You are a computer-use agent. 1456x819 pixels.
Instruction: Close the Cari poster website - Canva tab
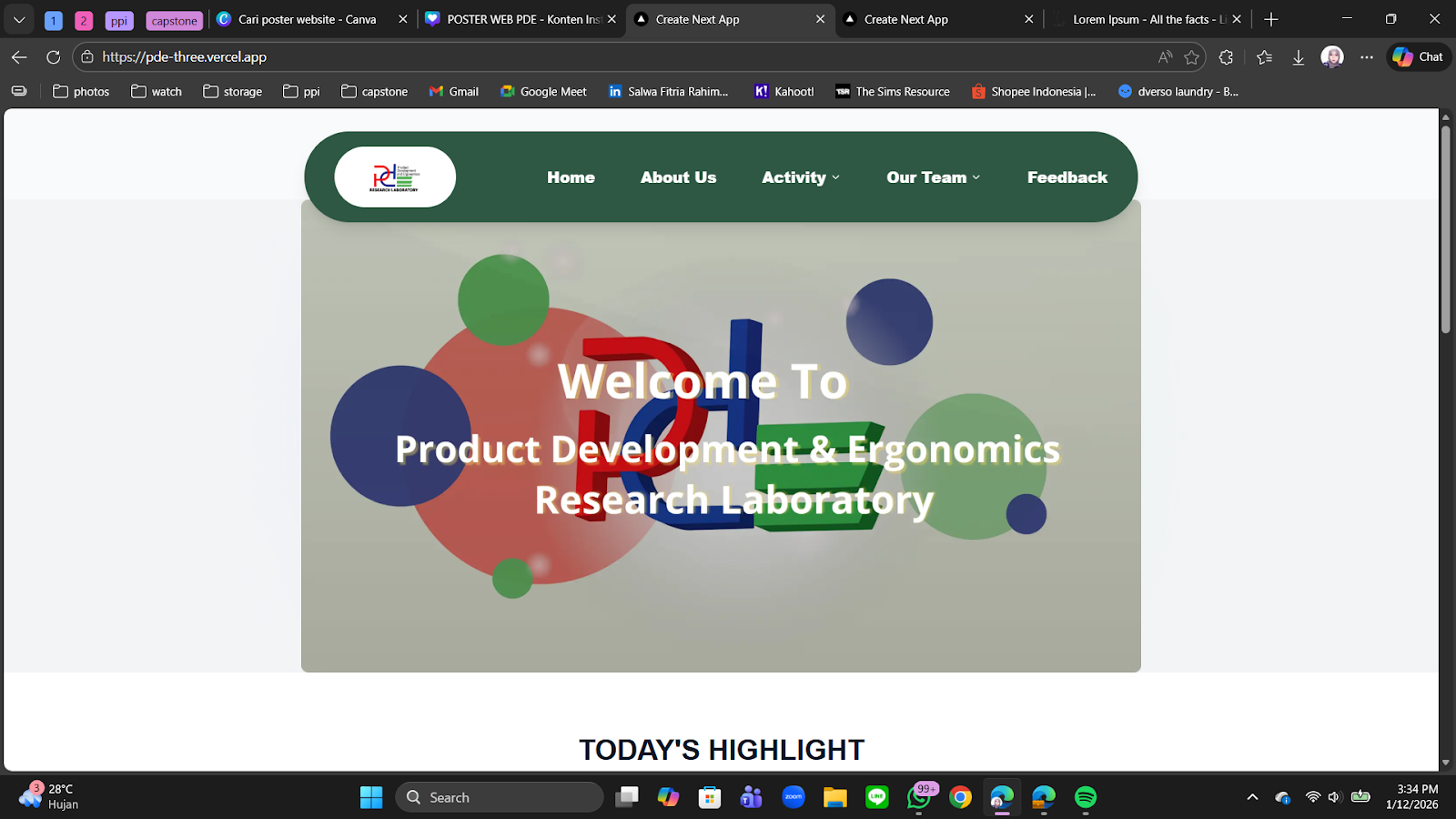(403, 19)
